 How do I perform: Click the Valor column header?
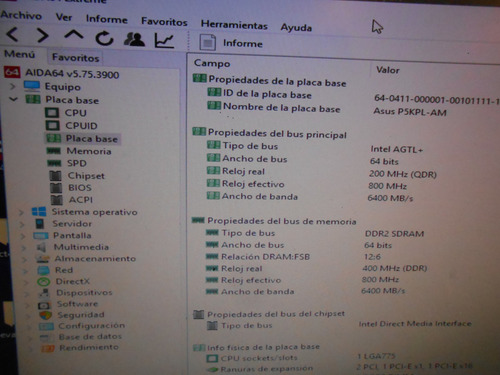[388, 70]
